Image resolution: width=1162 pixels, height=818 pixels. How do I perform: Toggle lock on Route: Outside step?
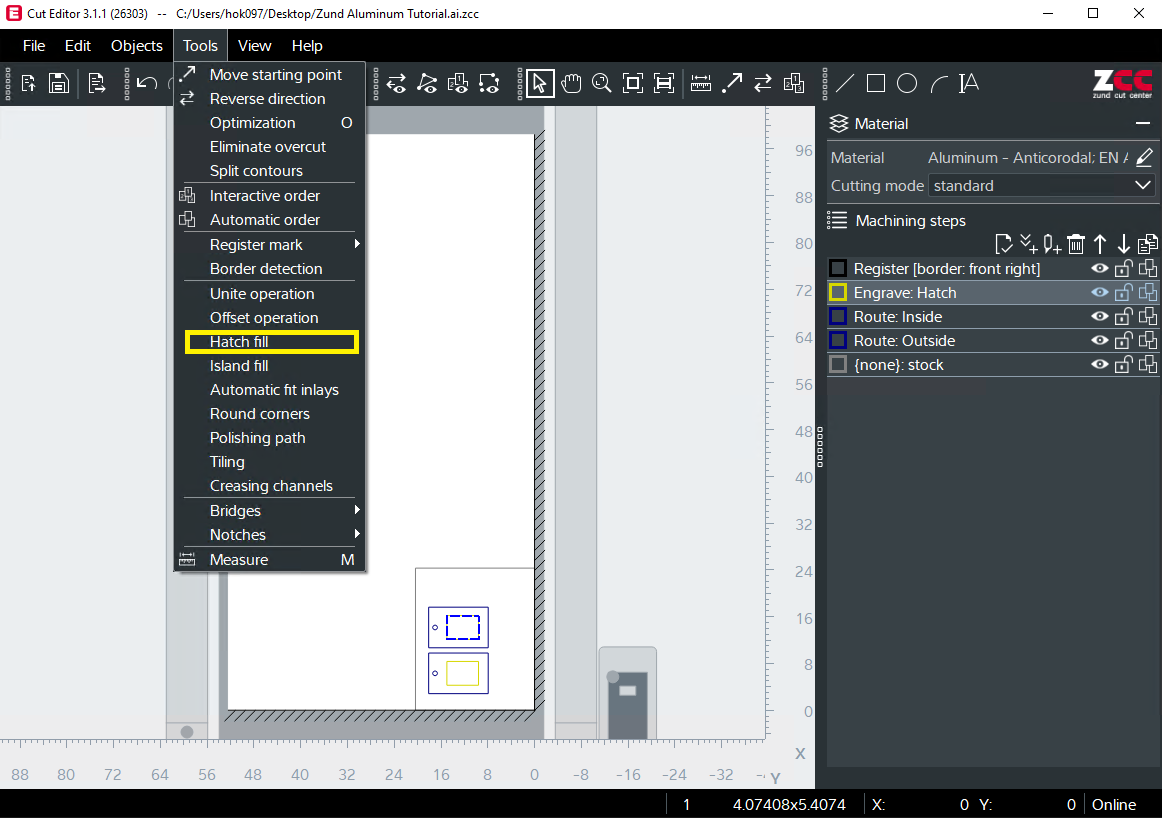pos(1124,341)
